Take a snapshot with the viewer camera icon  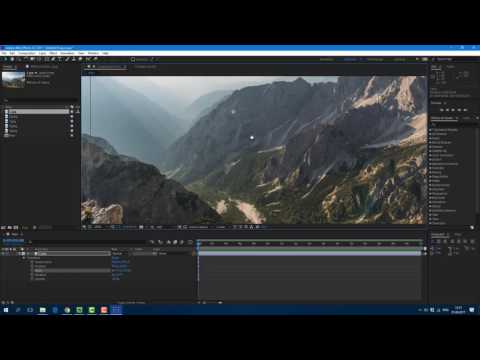click(141, 227)
